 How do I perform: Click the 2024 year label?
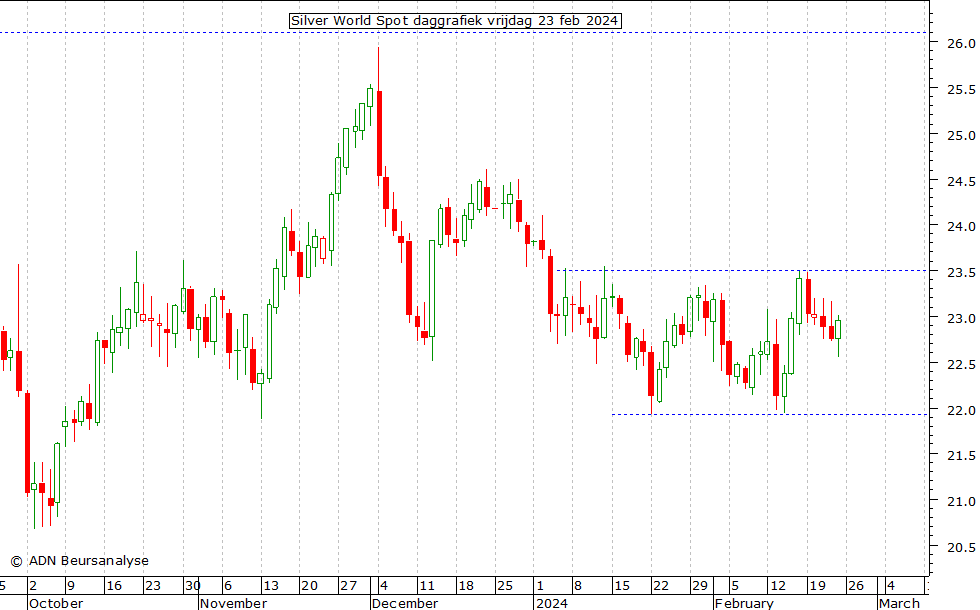(x=551, y=603)
